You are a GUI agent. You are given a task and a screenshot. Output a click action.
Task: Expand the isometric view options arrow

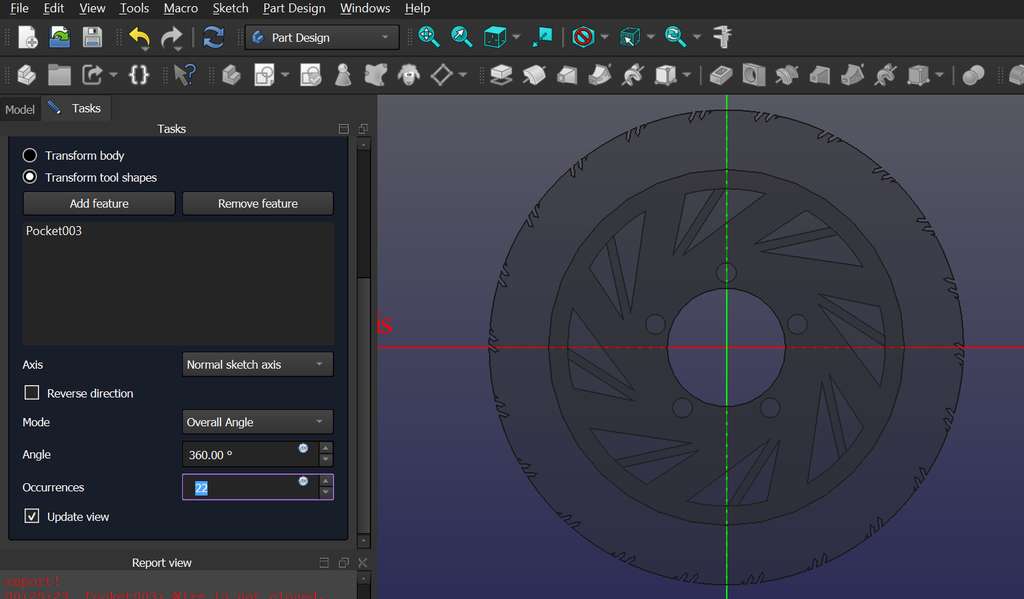point(517,37)
